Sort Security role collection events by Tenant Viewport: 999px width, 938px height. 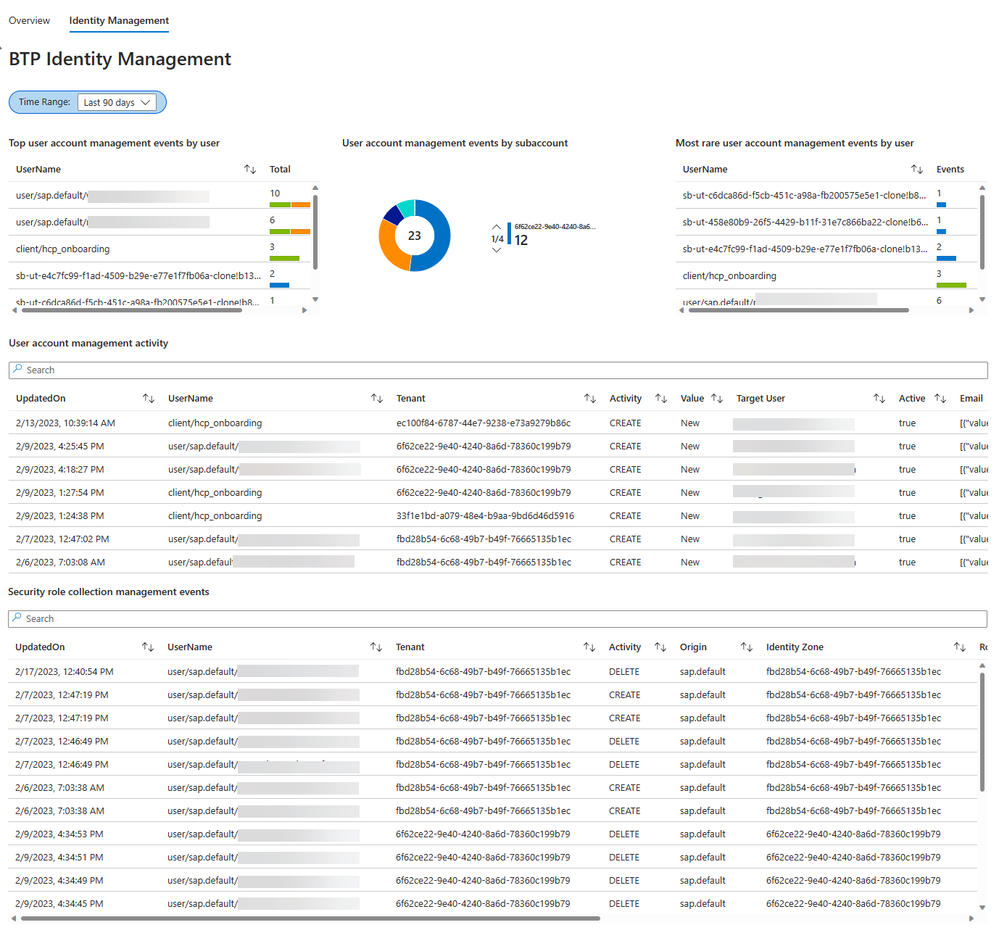pyautogui.click(x=589, y=647)
